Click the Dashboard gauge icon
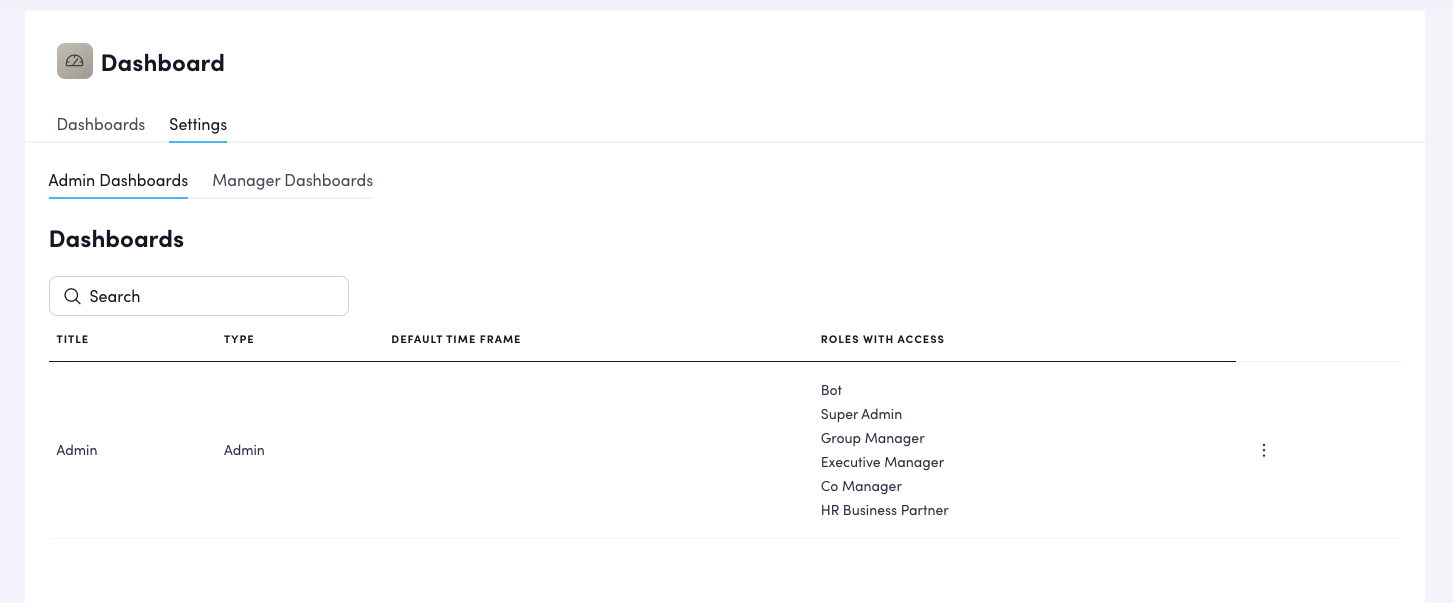 point(75,62)
